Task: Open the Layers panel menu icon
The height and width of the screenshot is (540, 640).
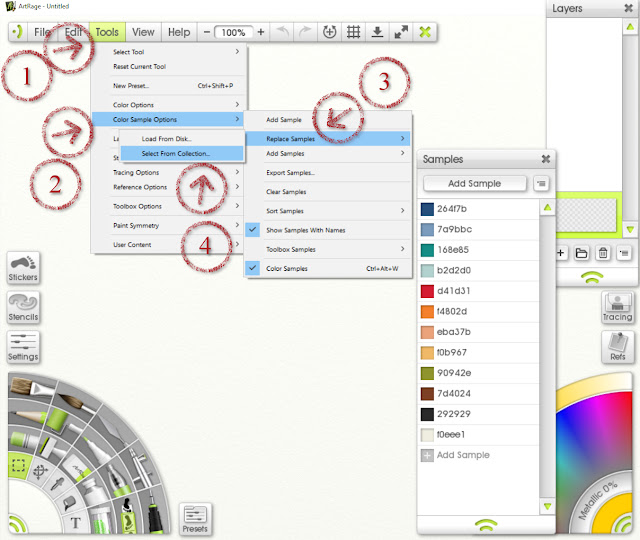Action: click(624, 253)
